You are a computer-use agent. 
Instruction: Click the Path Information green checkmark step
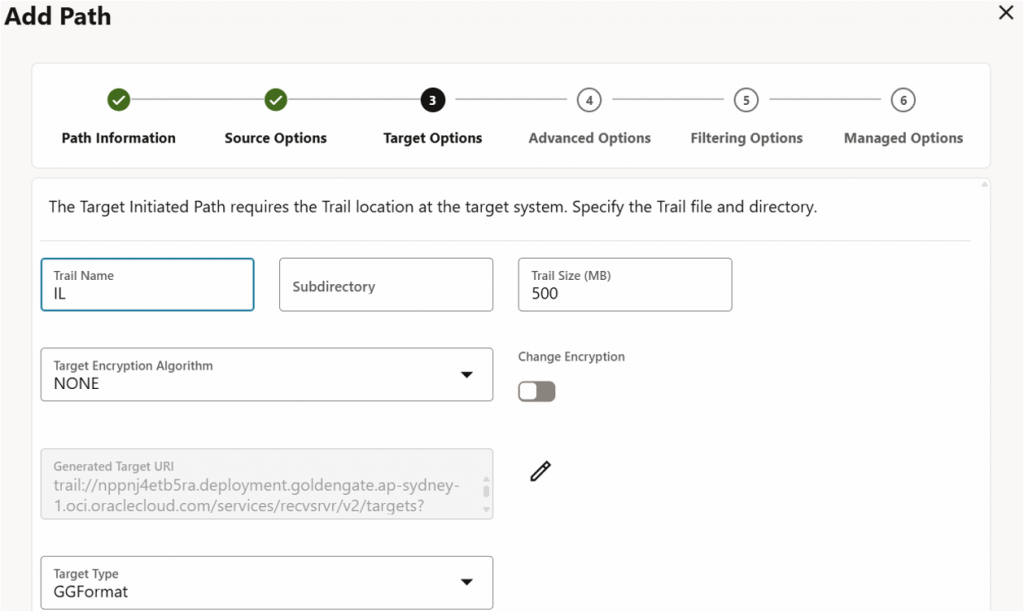click(x=118, y=100)
